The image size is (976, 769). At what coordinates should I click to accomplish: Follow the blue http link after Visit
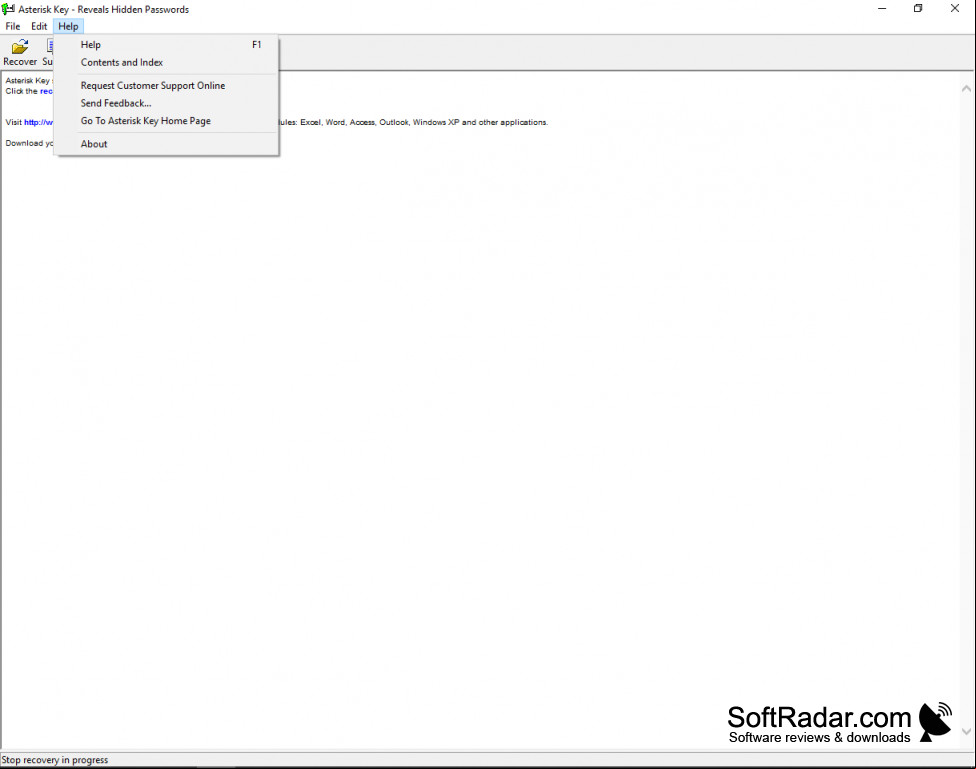coord(39,122)
